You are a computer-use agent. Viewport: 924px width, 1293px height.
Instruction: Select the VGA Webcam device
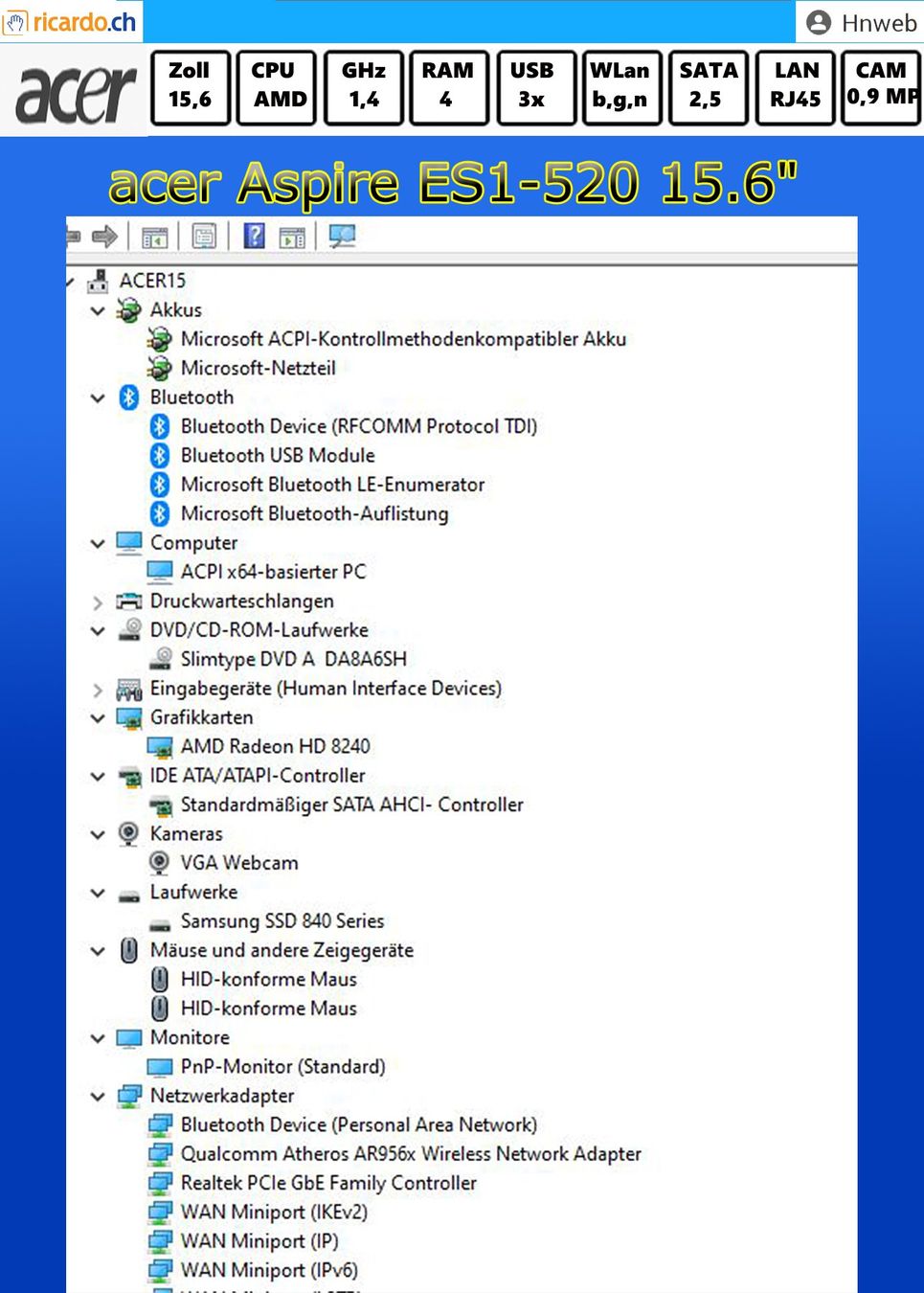[239, 863]
